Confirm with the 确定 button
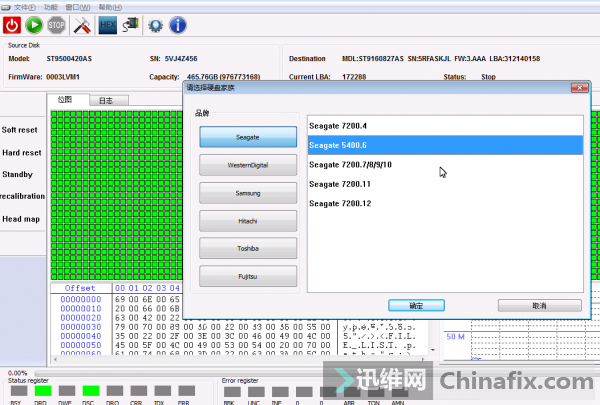The height and width of the screenshot is (405, 600). (416, 305)
